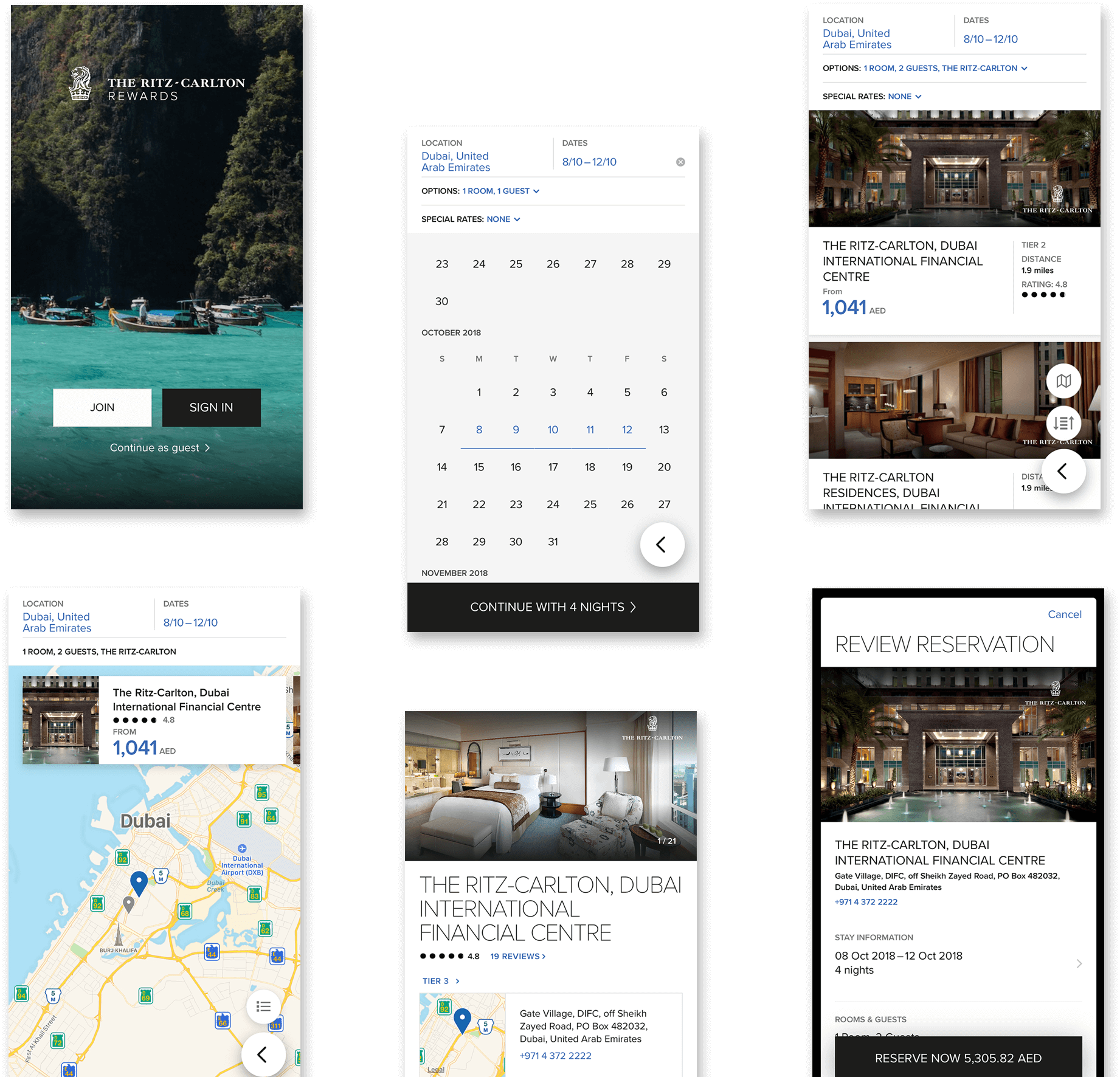The height and width of the screenshot is (1077, 1120).
Task: Pick October 20 in calendar
Action: coord(664,467)
